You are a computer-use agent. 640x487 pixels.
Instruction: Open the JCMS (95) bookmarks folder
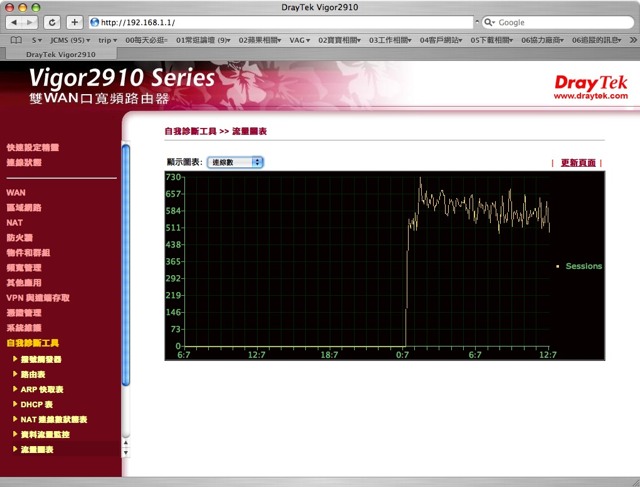click(70, 40)
